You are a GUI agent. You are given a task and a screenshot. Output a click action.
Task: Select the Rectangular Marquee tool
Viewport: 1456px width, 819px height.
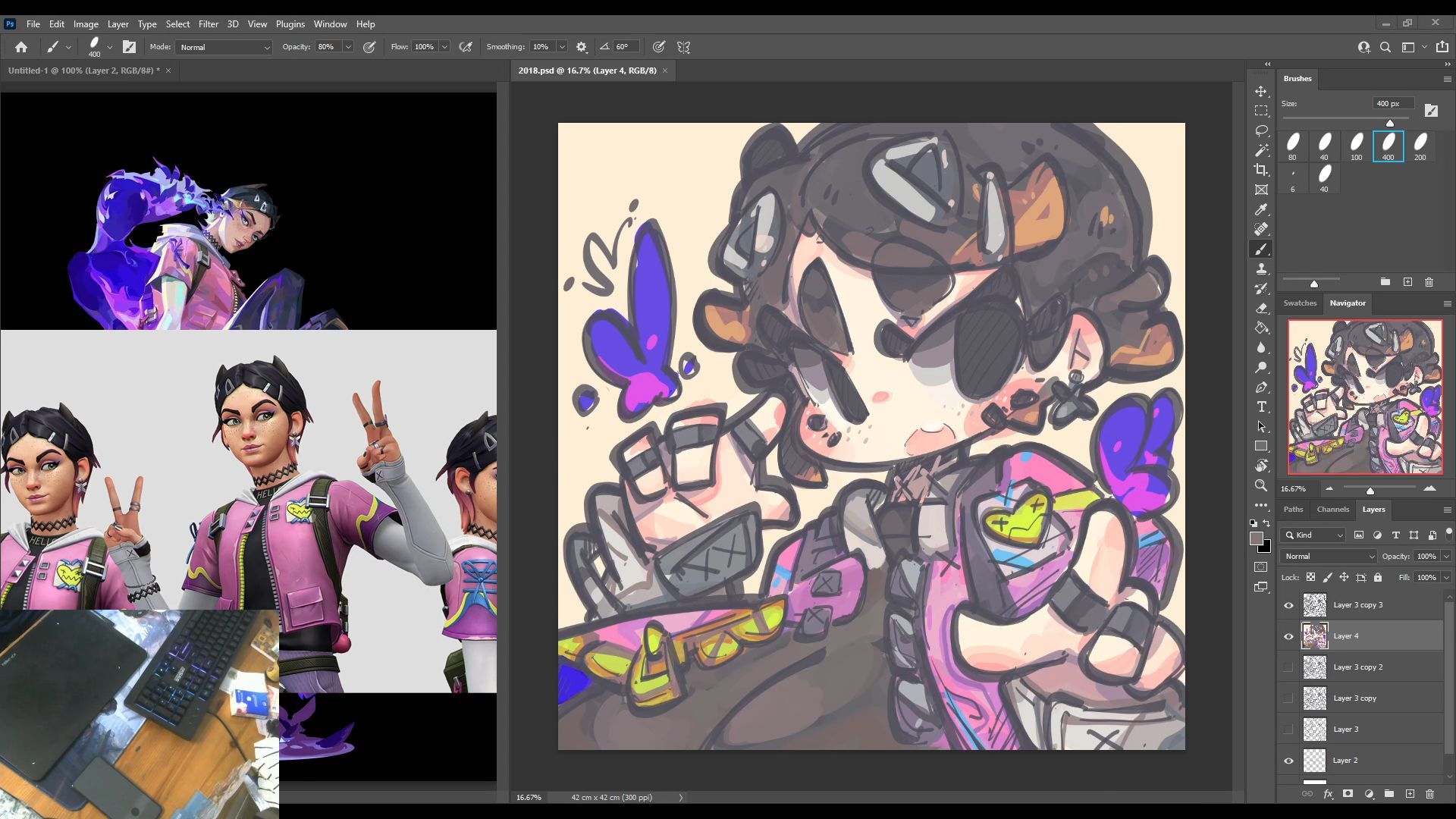pyautogui.click(x=1261, y=111)
